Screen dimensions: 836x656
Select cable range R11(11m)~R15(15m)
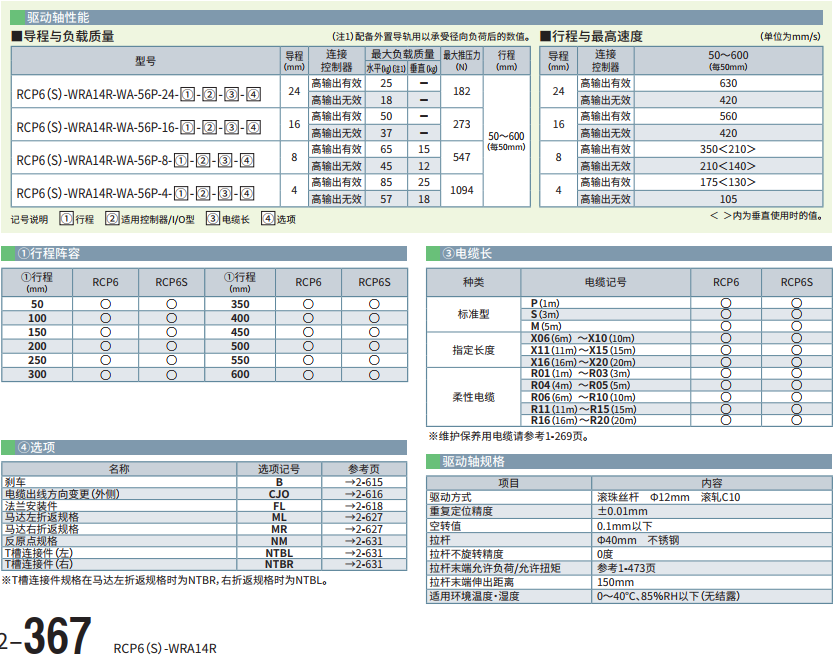tap(584, 410)
